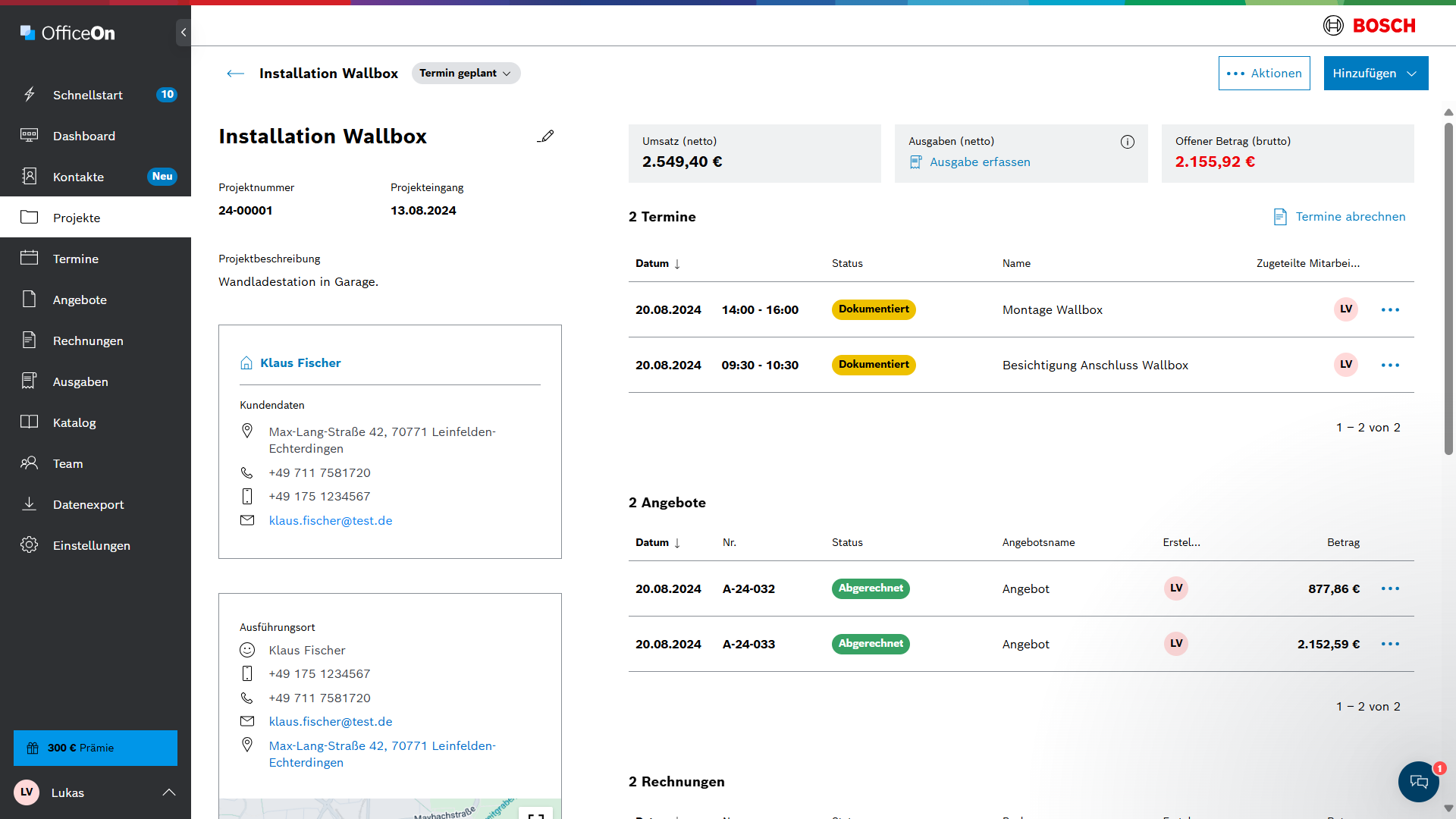Click the LV avatar in the Besichtigung row
Viewport: 1456px width, 819px height.
pos(1345,365)
